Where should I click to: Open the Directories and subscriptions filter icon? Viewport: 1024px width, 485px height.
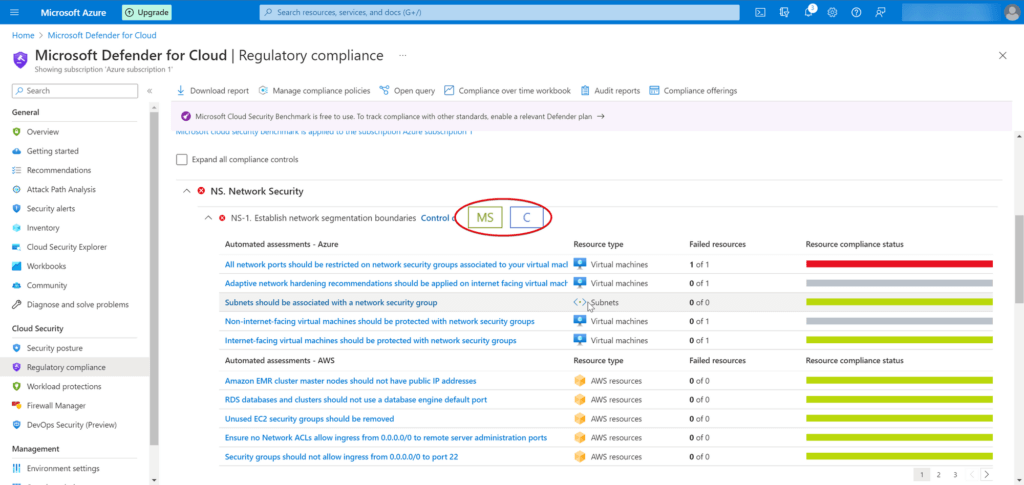[x=784, y=12]
